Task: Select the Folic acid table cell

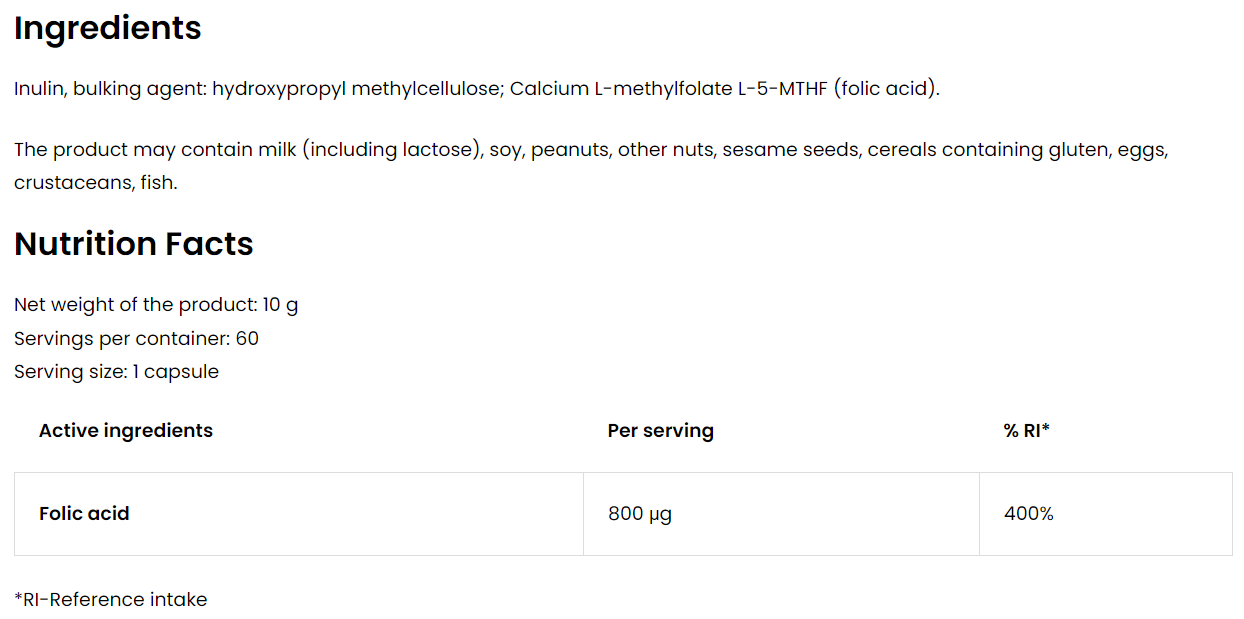Action: point(85,514)
